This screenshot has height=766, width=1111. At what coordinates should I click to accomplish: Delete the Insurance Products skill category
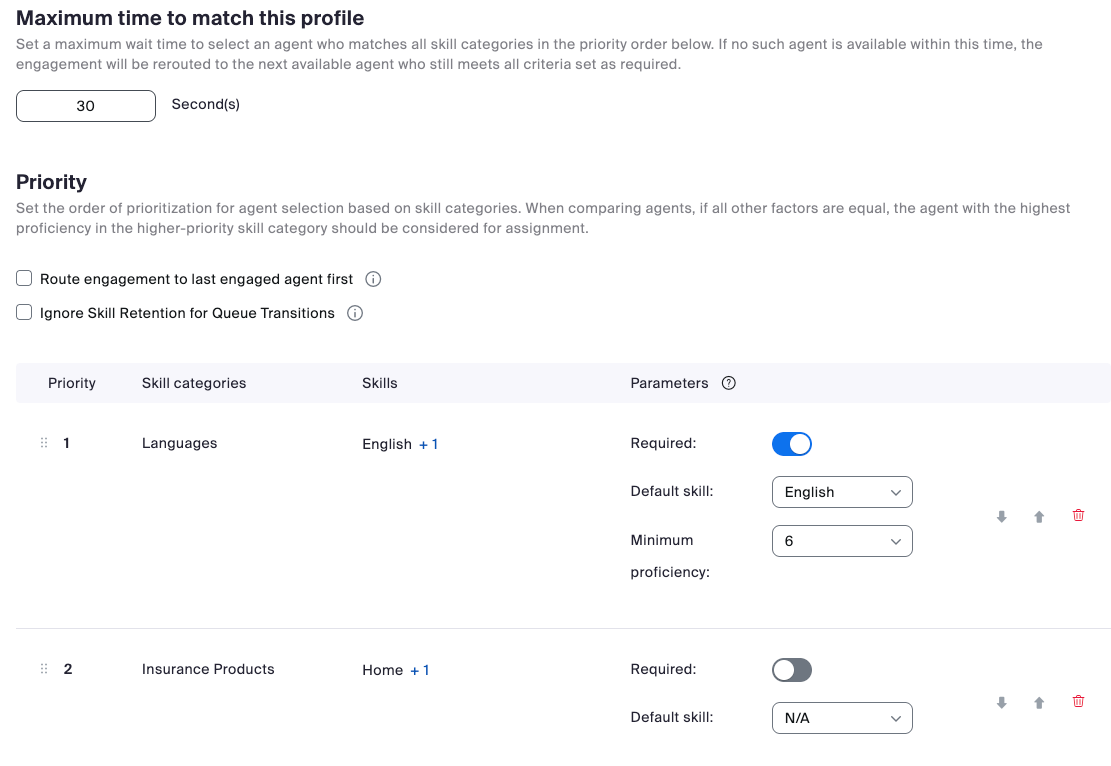click(1078, 702)
